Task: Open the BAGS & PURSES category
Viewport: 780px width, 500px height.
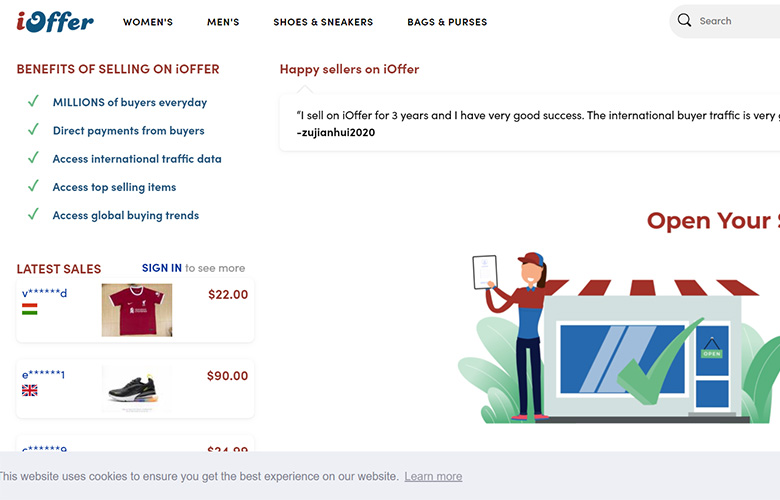Action: [447, 22]
